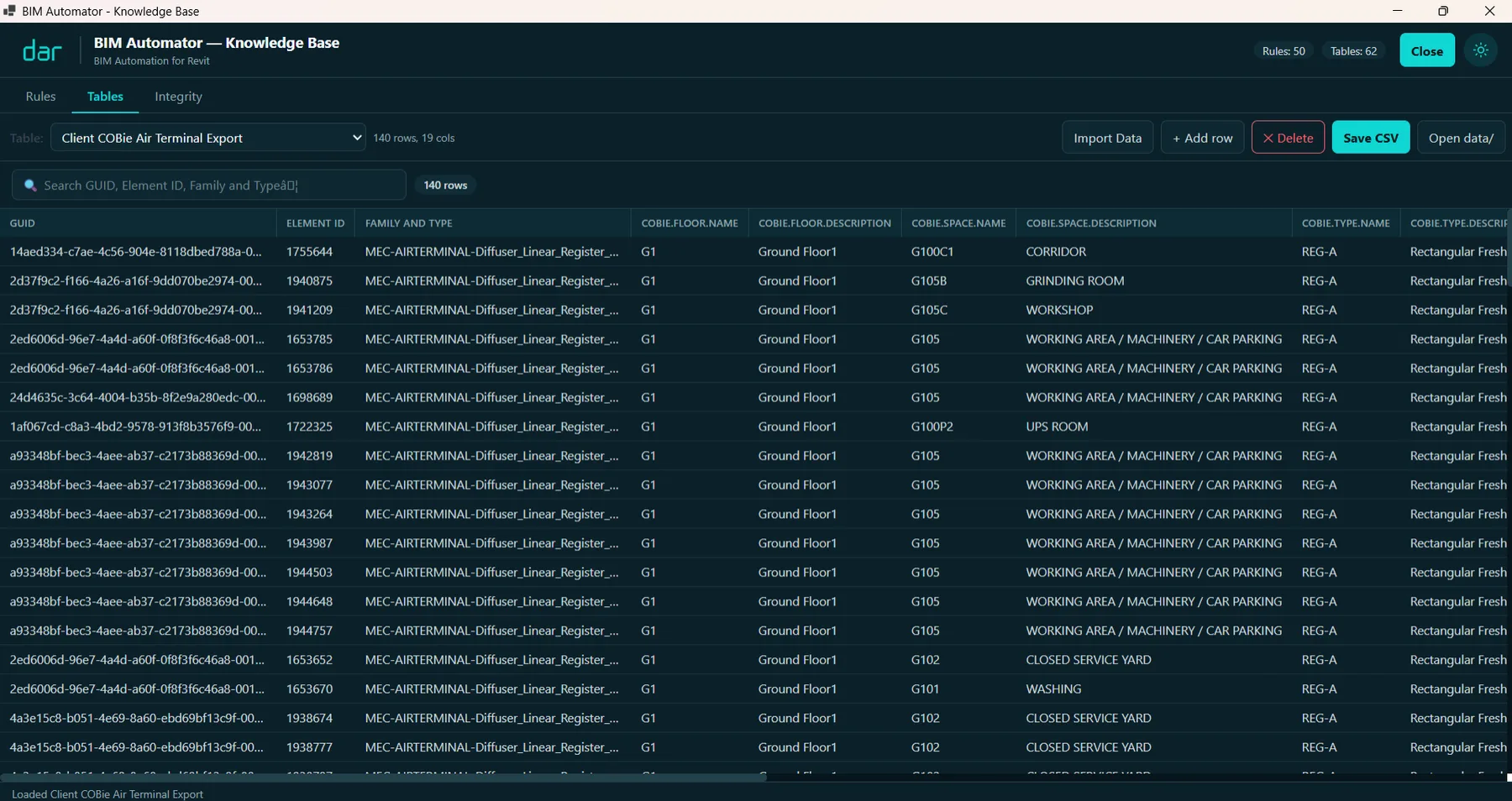Viewport: 1512px width, 801px height.
Task: Open the Integrity tab
Action: (x=178, y=97)
